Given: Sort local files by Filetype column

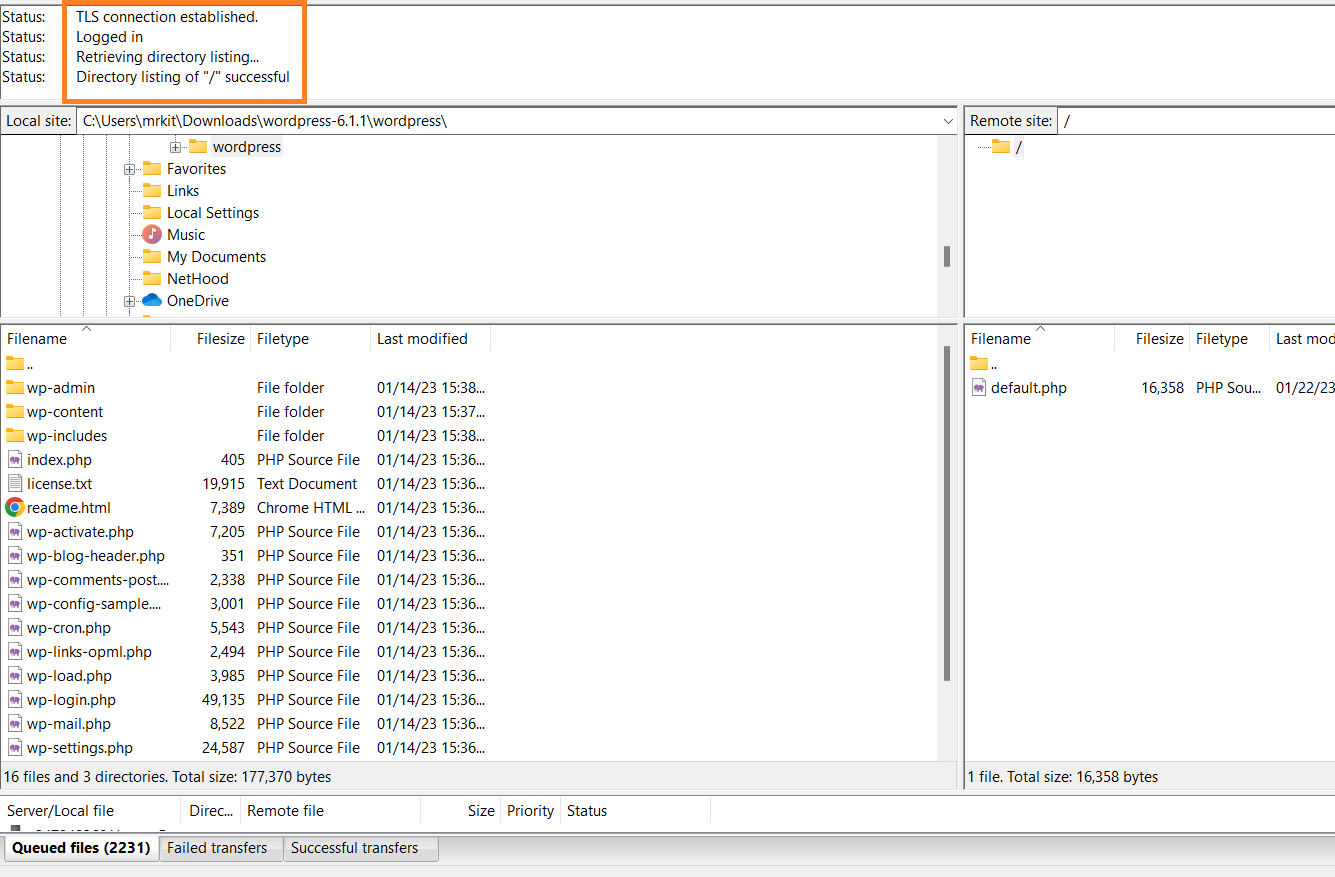Looking at the screenshot, I should pos(311,339).
